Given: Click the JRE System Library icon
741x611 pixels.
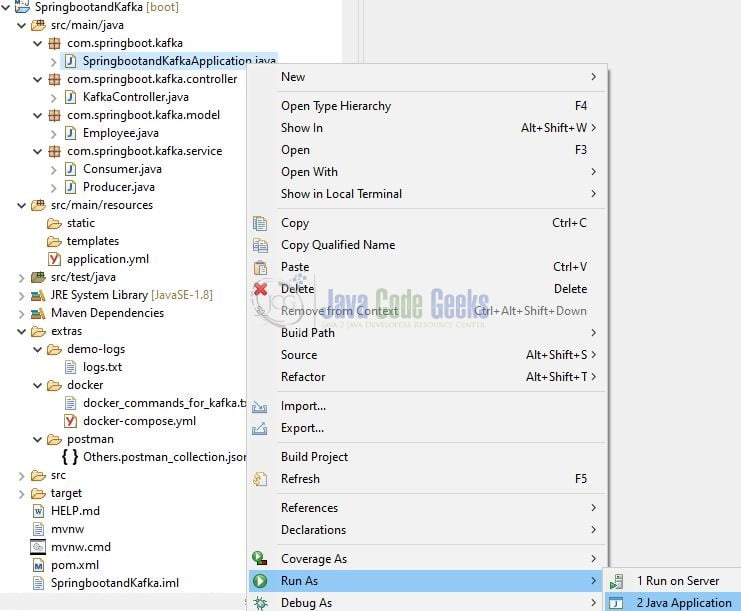Looking at the screenshot, I should coord(38,295).
